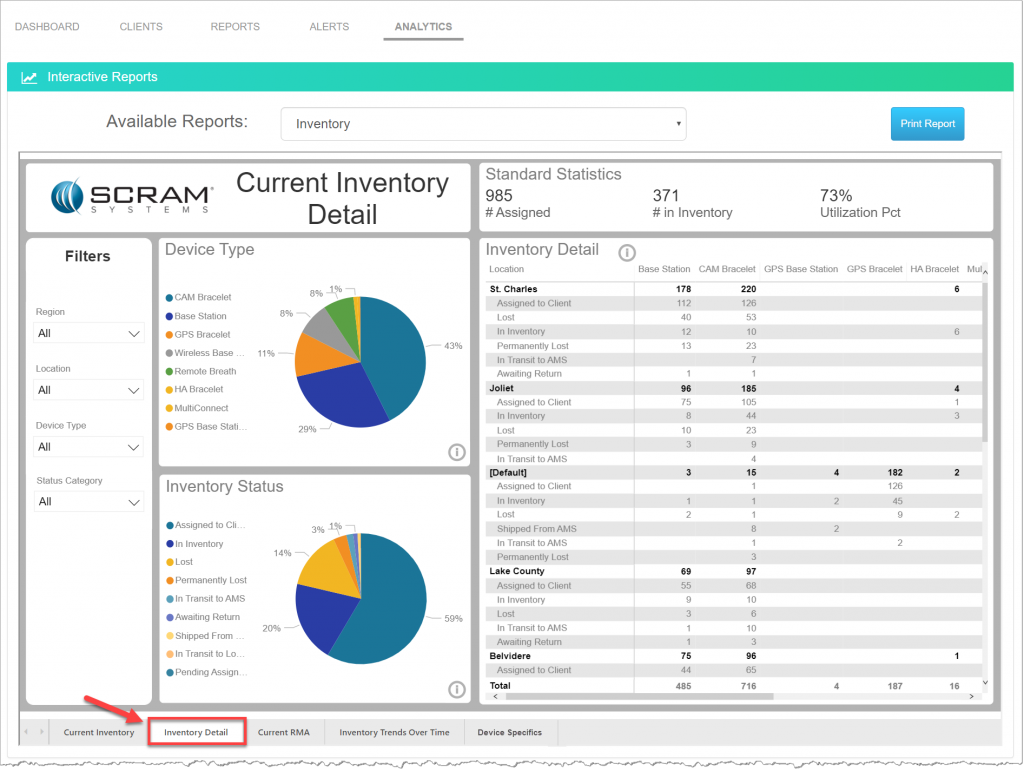Switch to the Current RMA tab
The image size is (1024, 771).
click(284, 732)
